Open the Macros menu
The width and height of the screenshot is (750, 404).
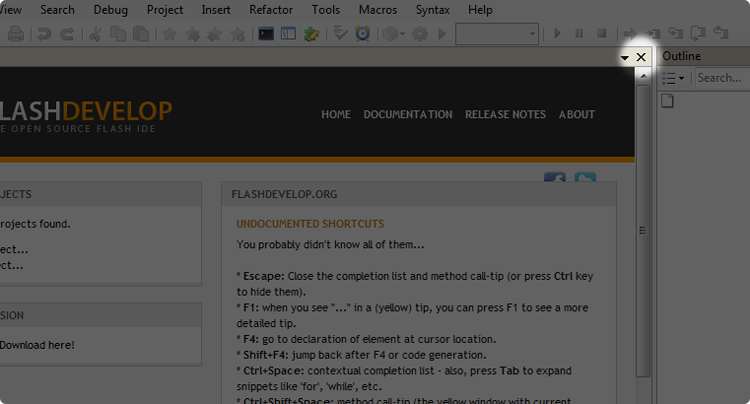(378, 10)
